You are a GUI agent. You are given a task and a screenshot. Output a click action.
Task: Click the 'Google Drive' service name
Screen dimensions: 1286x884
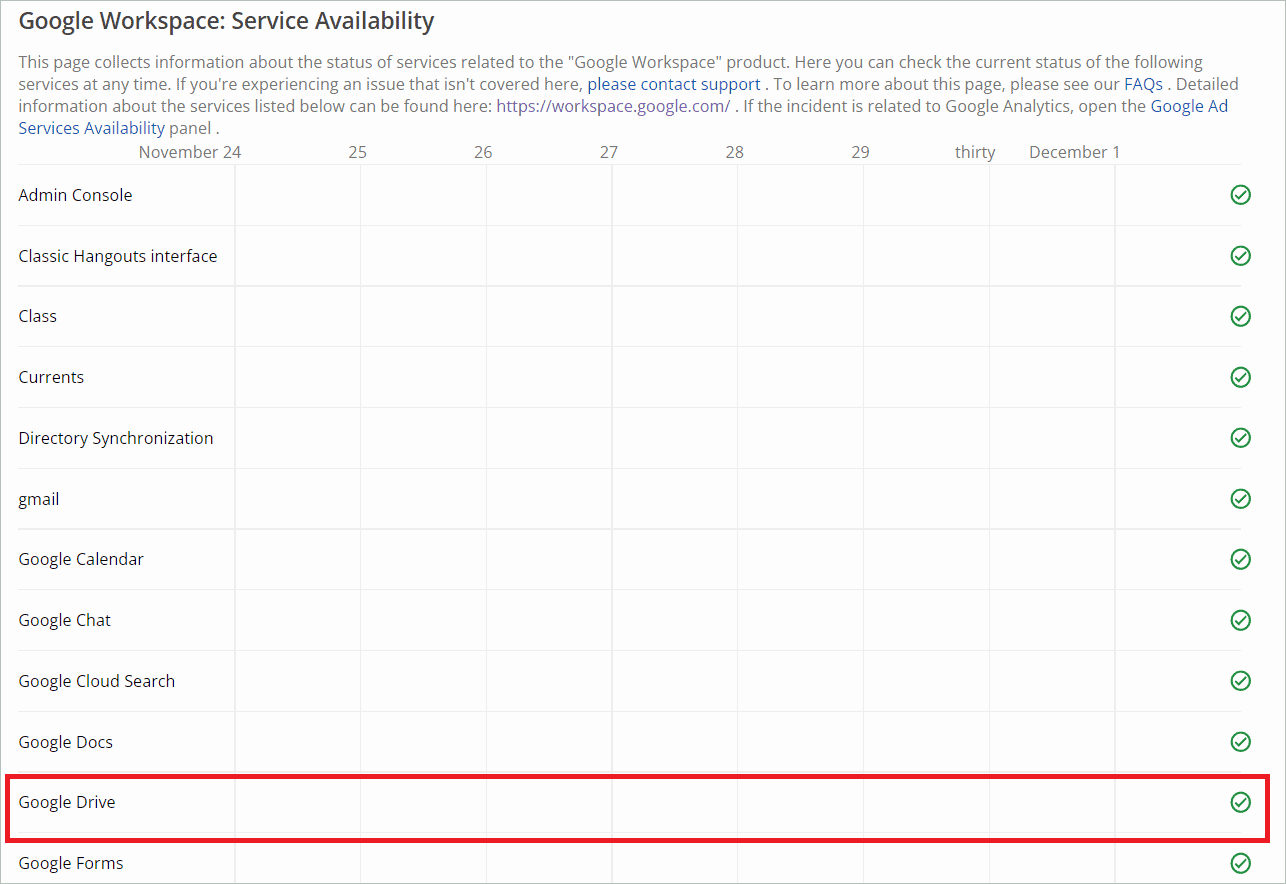(x=67, y=802)
